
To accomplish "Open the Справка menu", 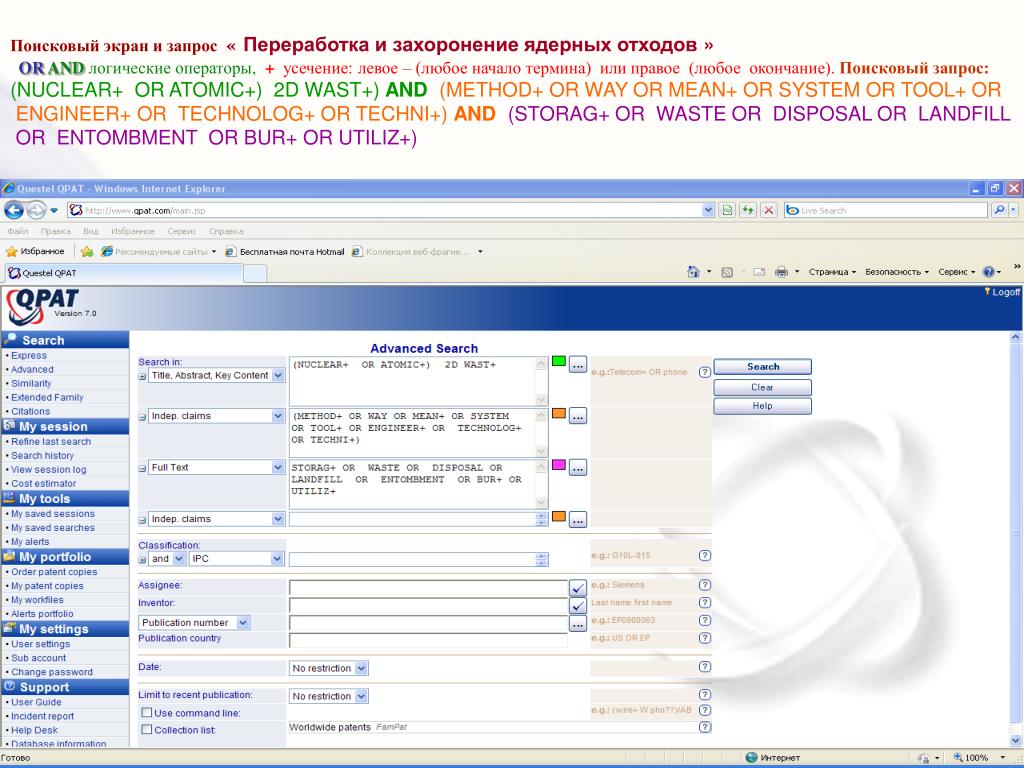I will [226, 231].
